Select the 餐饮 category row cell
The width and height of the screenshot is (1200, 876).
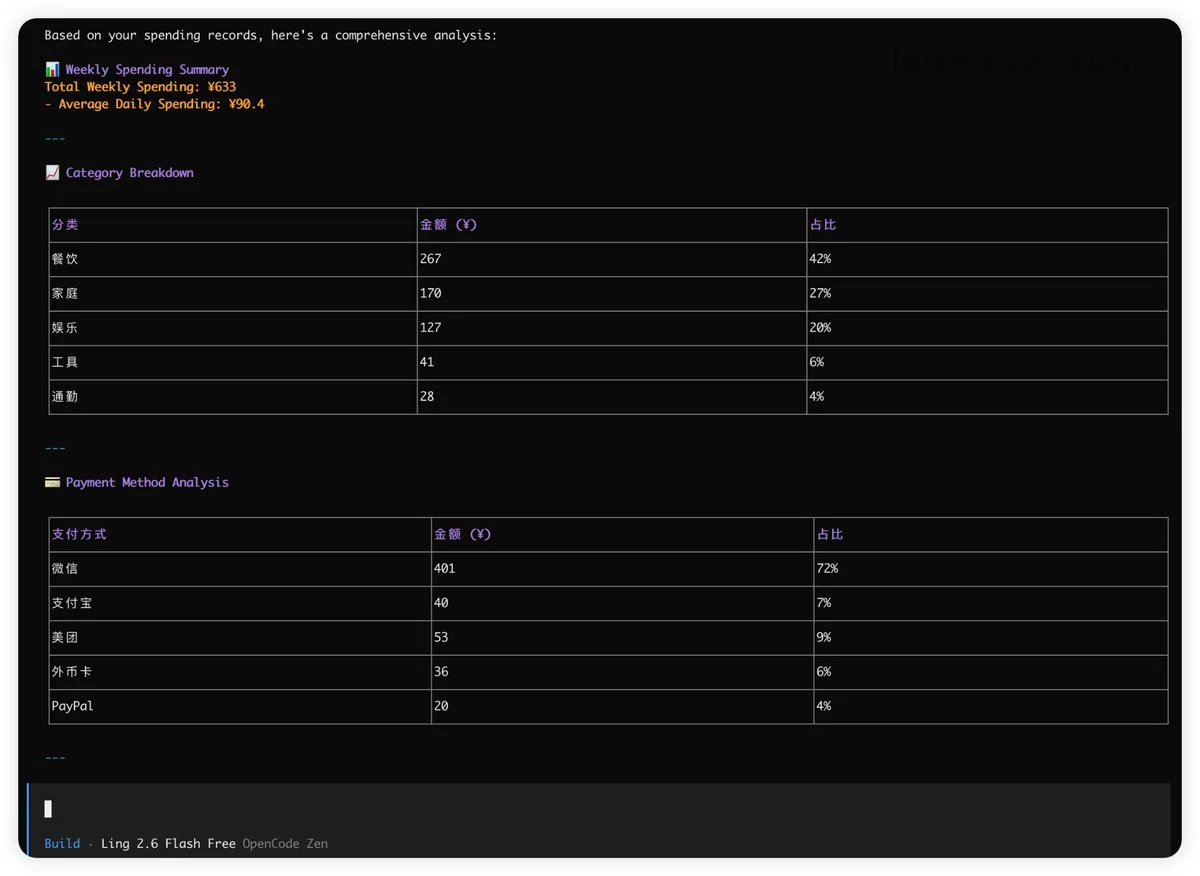[65, 259]
